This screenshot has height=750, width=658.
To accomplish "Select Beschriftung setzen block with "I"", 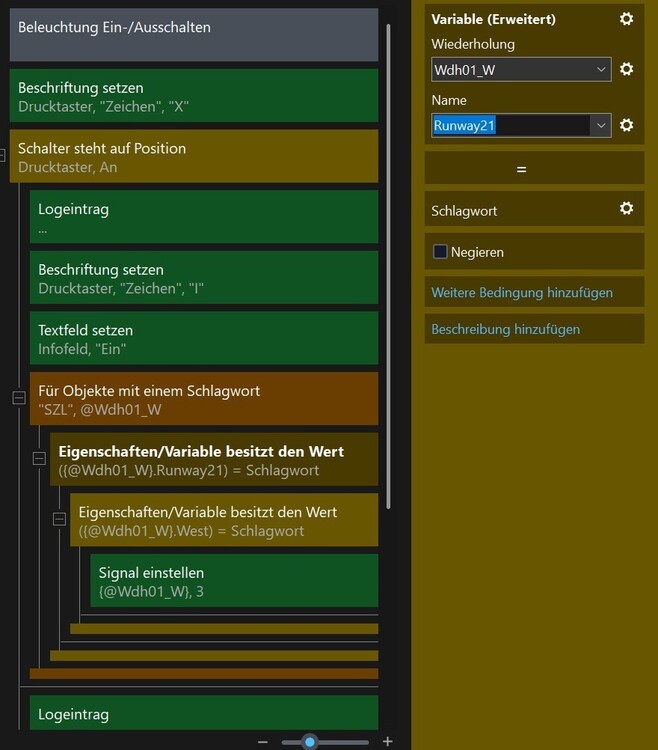I will click(204, 278).
